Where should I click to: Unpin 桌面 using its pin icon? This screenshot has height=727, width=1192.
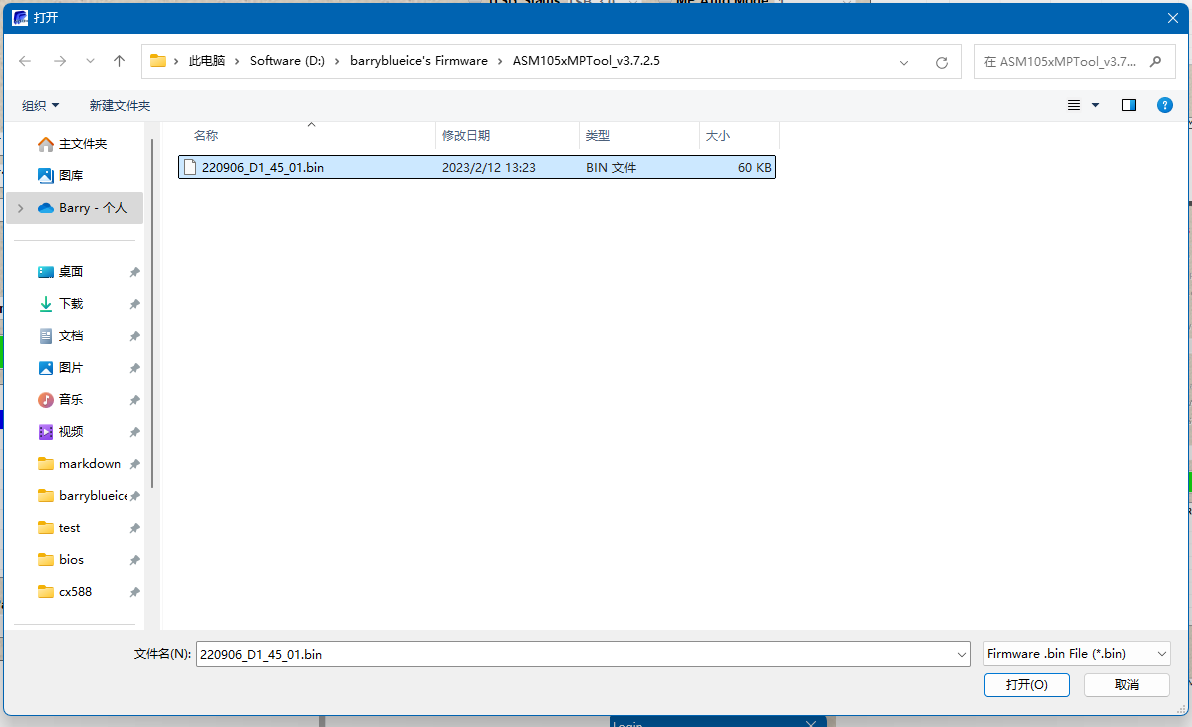(135, 271)
